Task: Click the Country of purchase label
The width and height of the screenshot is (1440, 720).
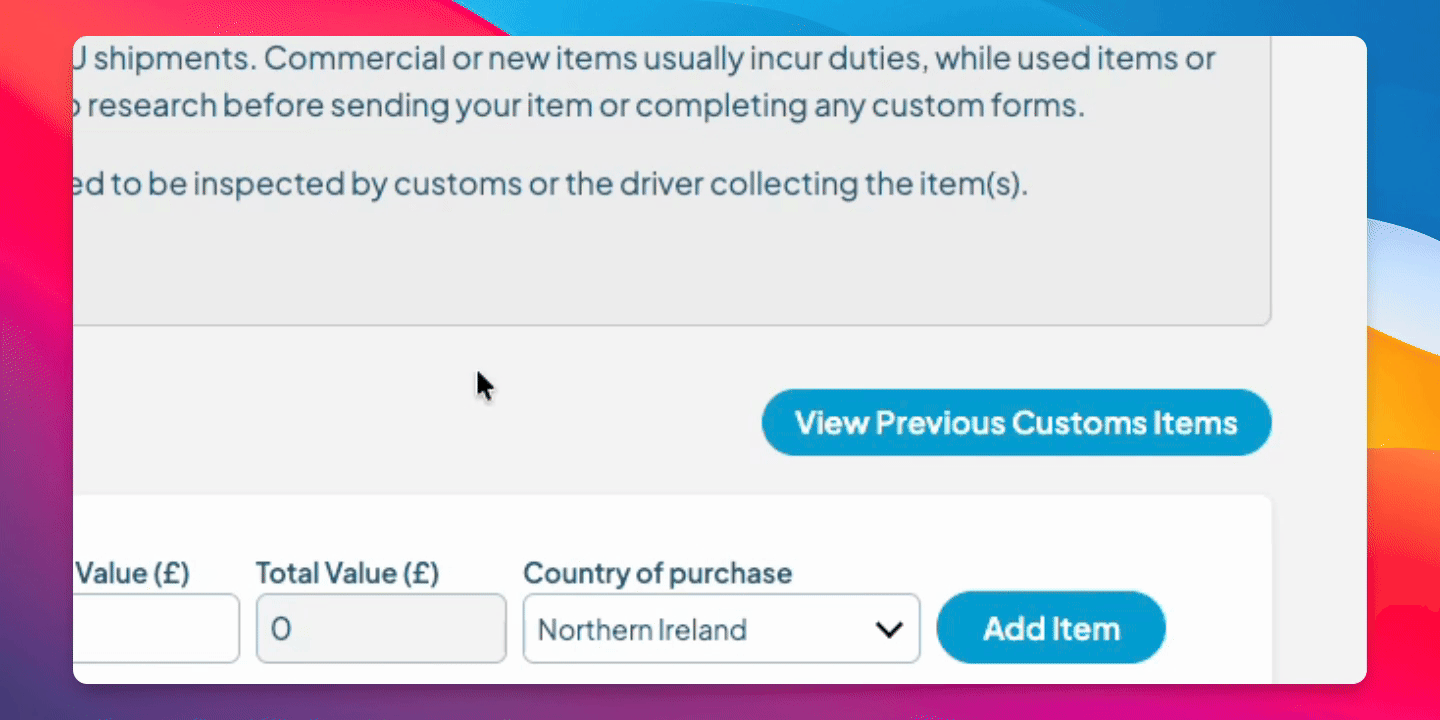Action: point(657,573)
